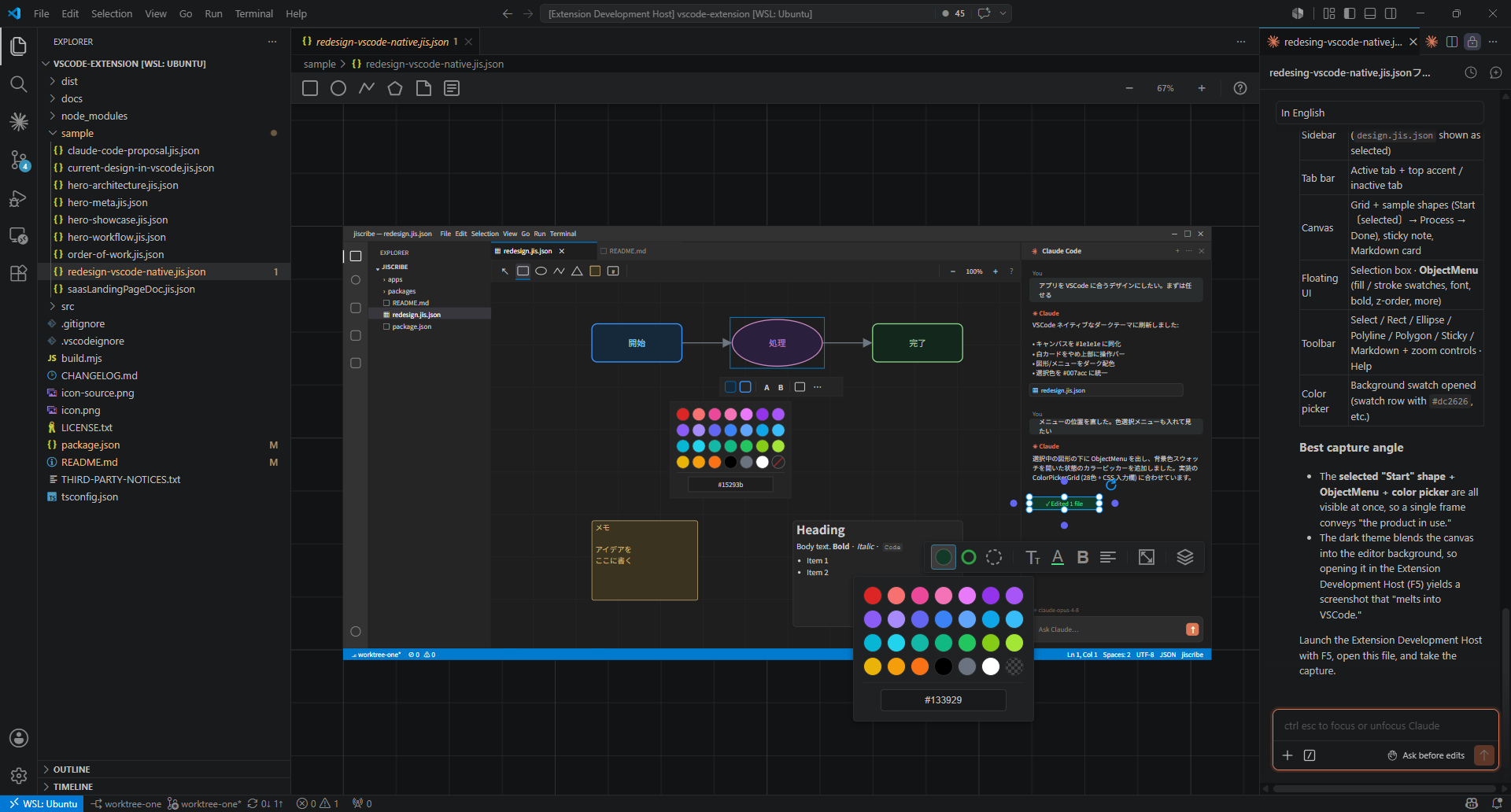The image size is (1511, 812).
Task: Zoom in with the plus button beside 67%
Action: point(1202,88)
